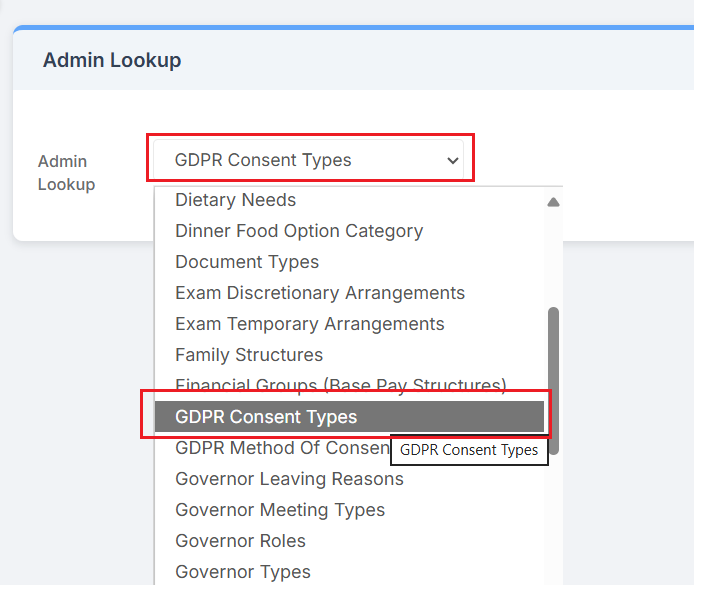This screenshot has height=615, width=707.
Task: Select Governor Types from the dropdown
Action: coord(242,572)
